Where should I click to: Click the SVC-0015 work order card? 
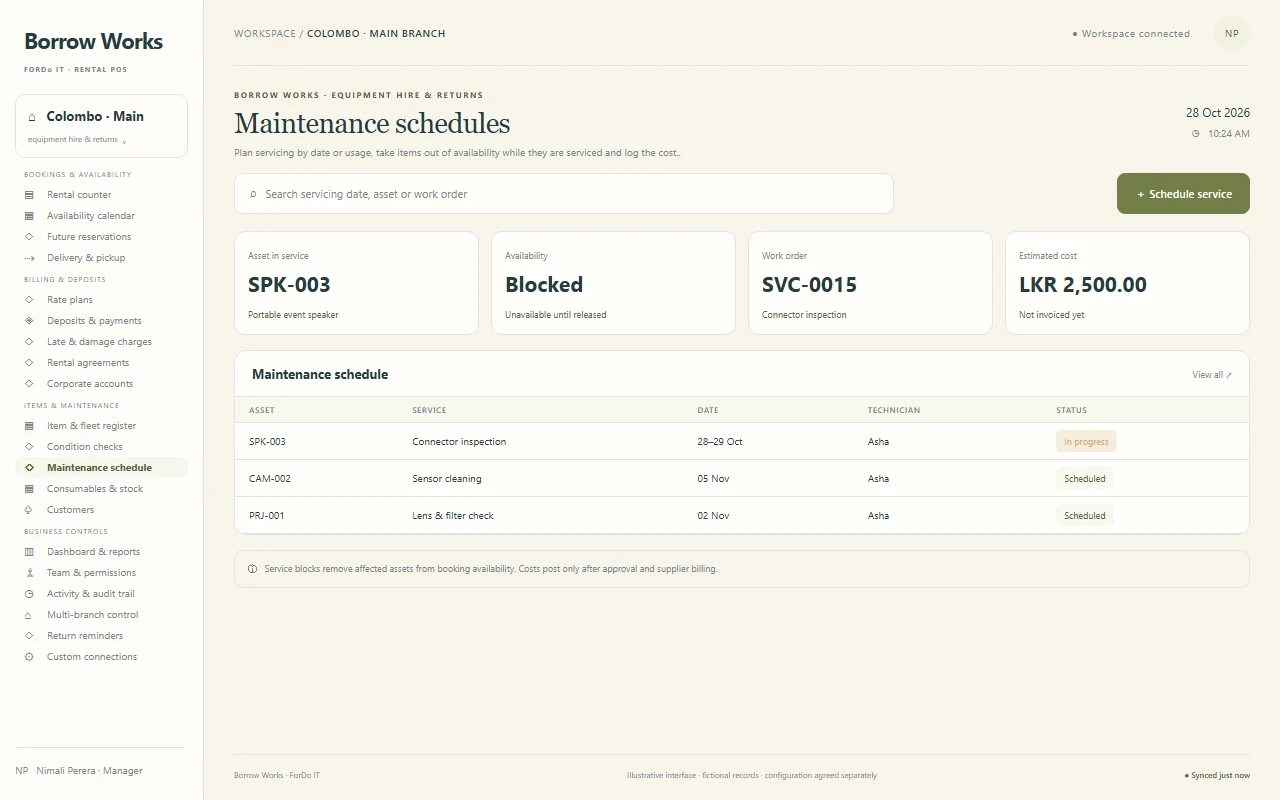click(870, 284)
